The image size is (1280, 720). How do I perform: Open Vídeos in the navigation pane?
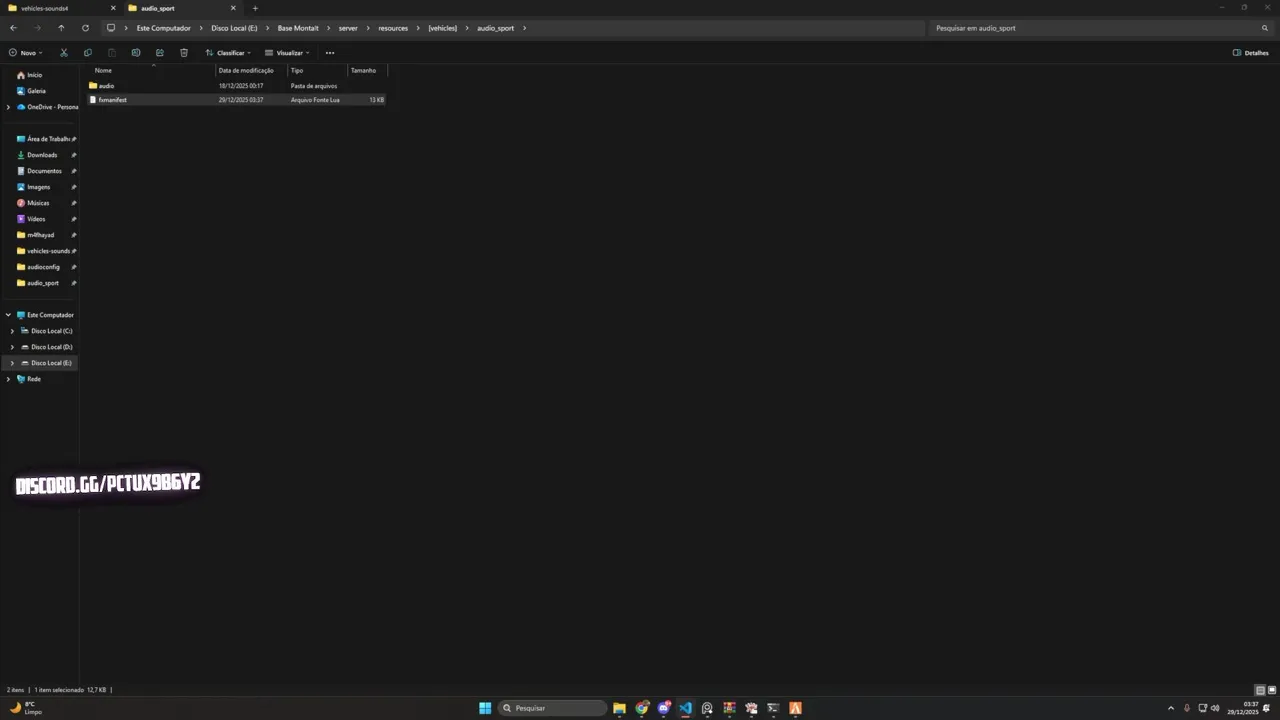click(36, 219)
